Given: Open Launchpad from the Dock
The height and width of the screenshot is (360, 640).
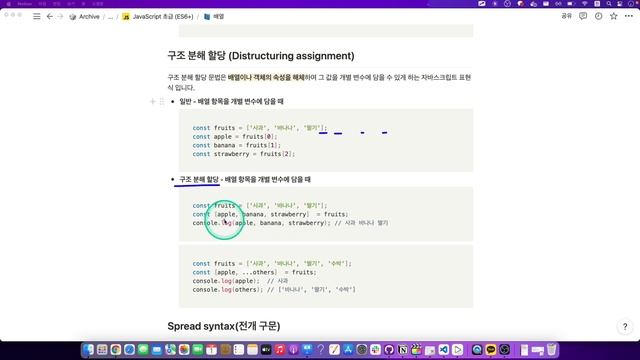Looking at the screenshot, I should (x=102, y=350).
